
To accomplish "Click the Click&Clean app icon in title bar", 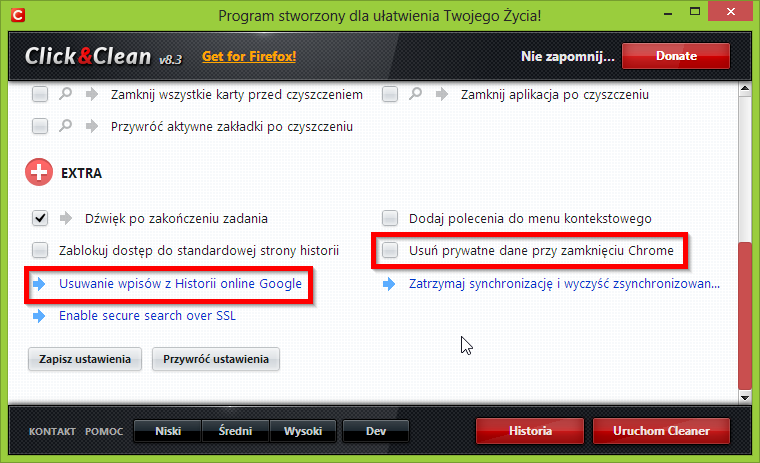I will coord(17,15).
